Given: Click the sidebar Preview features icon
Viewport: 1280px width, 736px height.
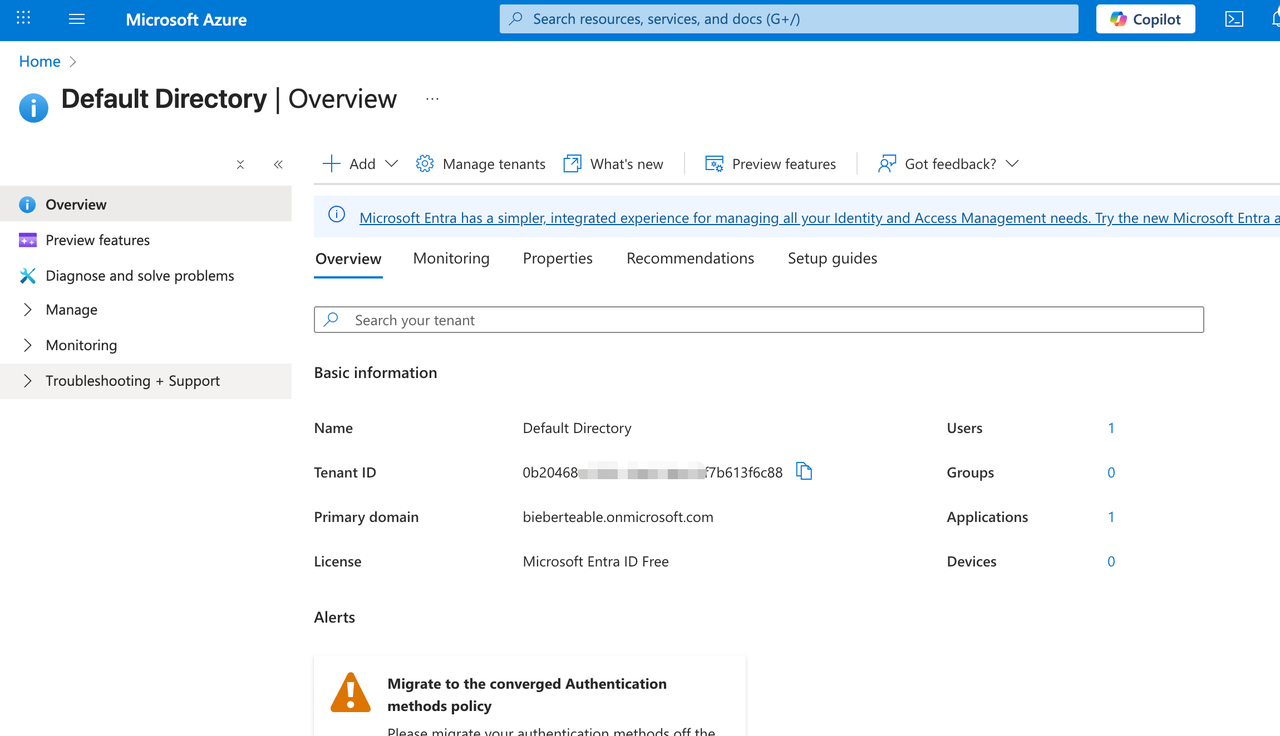Looking at the screenshot, I should [x=28, y=240].
